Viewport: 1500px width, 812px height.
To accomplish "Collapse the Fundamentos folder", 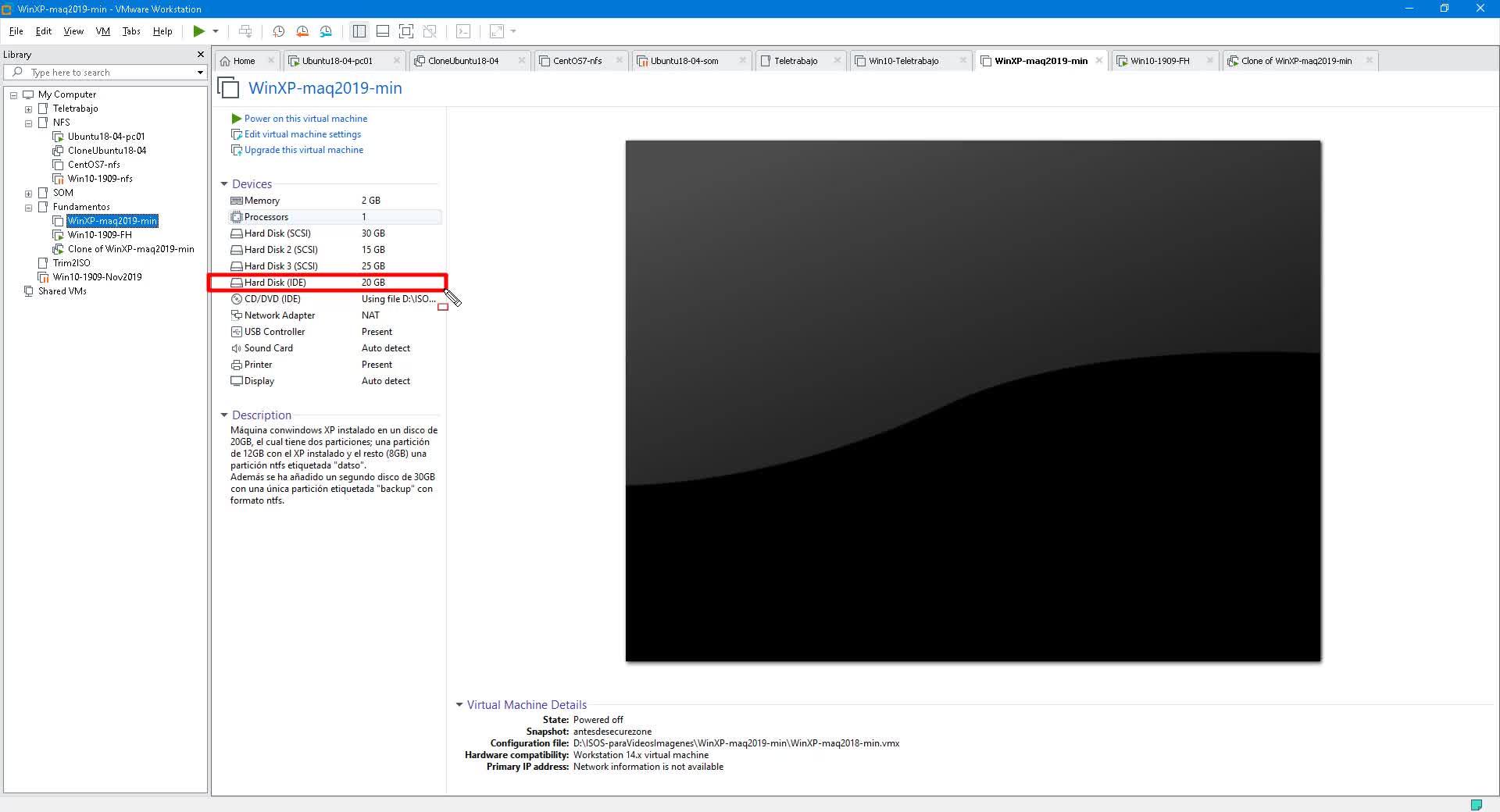I will pyautogui.click(x=28, y=208).
